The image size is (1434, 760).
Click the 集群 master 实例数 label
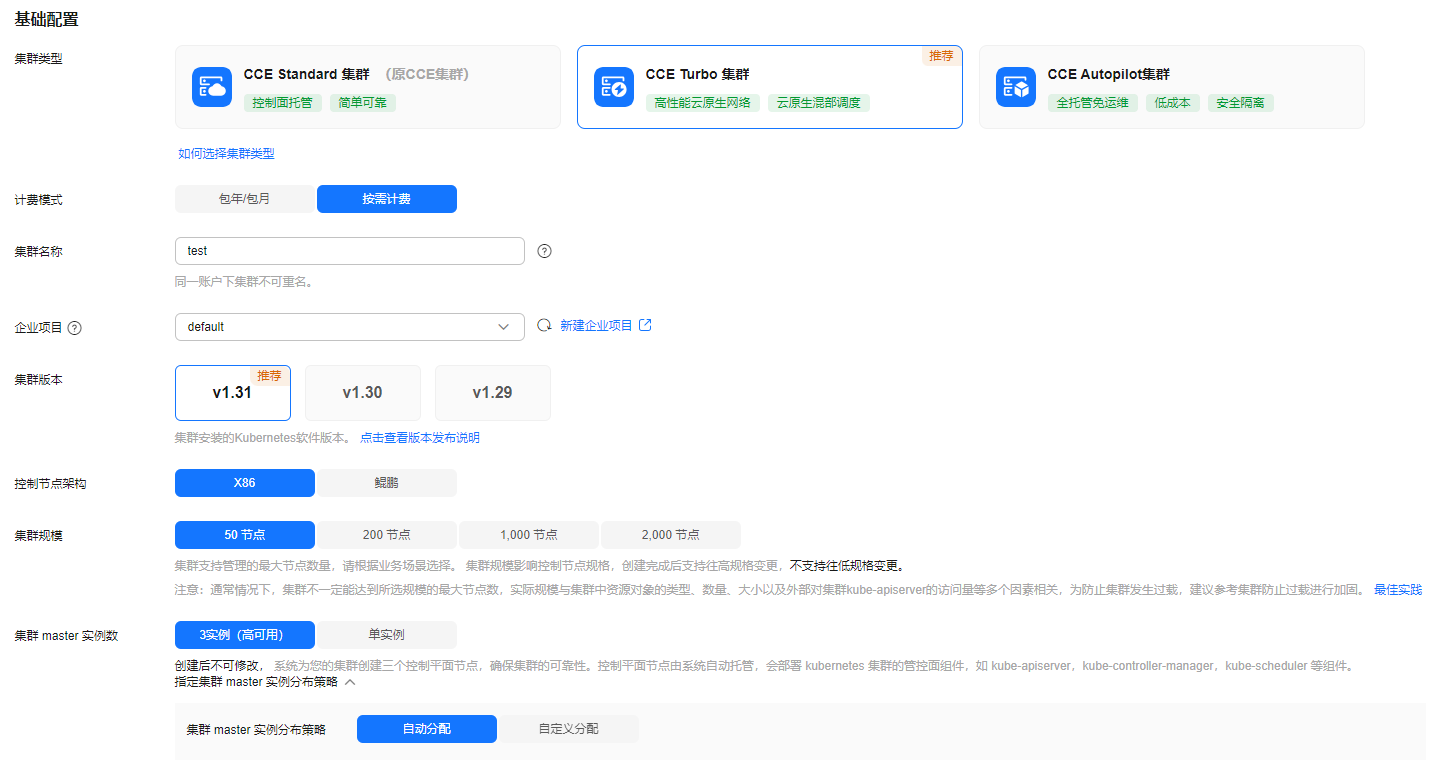click(66, 636)
